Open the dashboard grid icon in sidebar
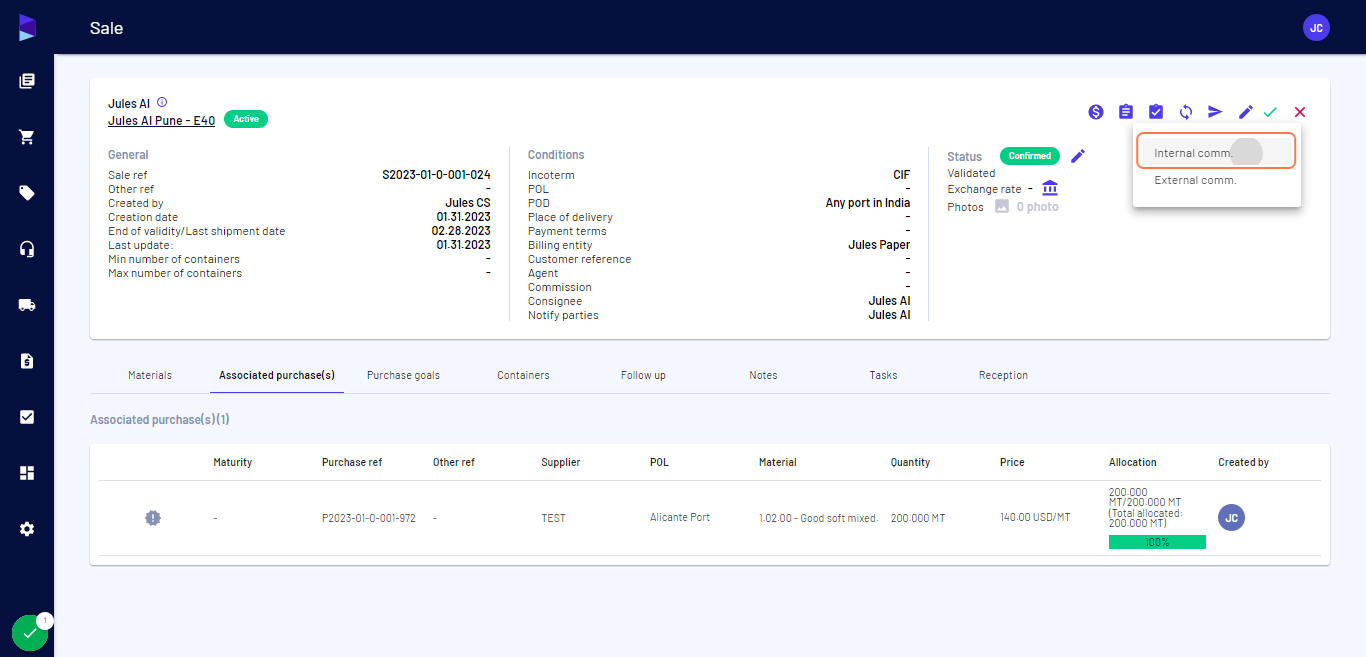This screenshot has width=1366, height=657. click(x=27, y=473)
